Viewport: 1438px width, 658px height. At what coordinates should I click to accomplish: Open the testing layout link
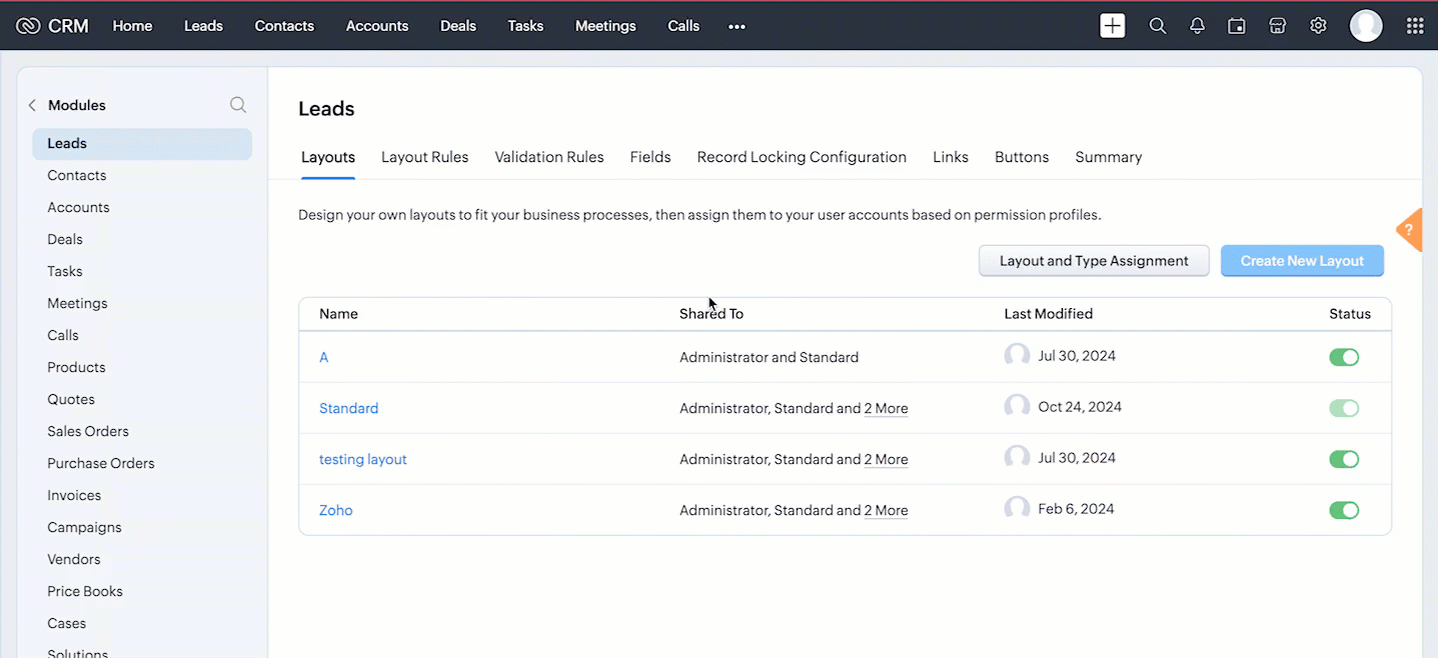[x=363, y=459]
